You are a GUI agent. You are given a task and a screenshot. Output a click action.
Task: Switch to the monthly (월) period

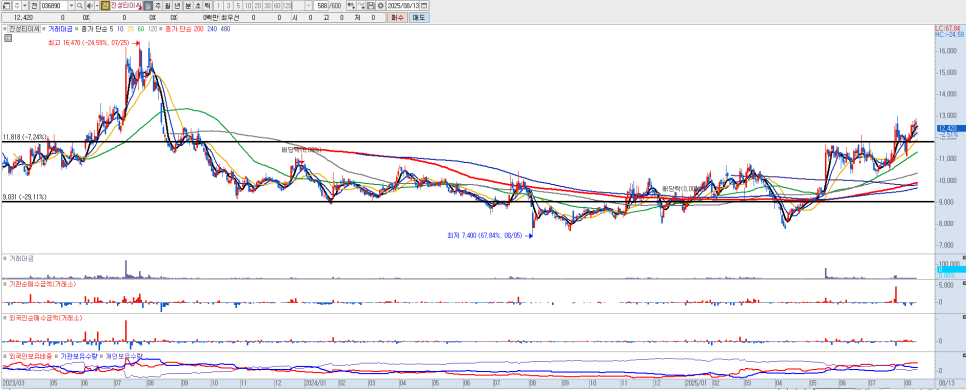click(168, 5)
